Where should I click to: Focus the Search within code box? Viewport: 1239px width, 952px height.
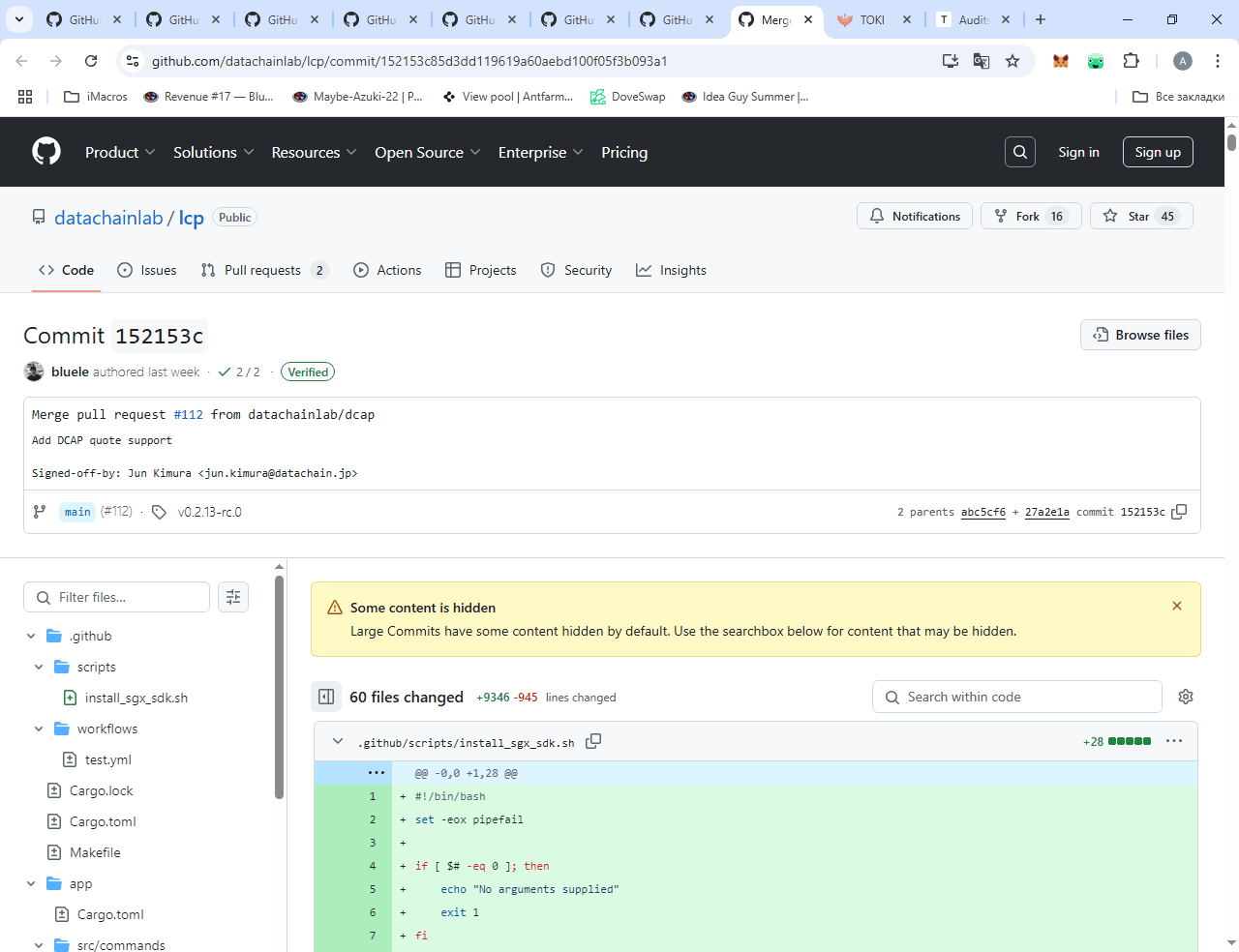(1017, 697)
